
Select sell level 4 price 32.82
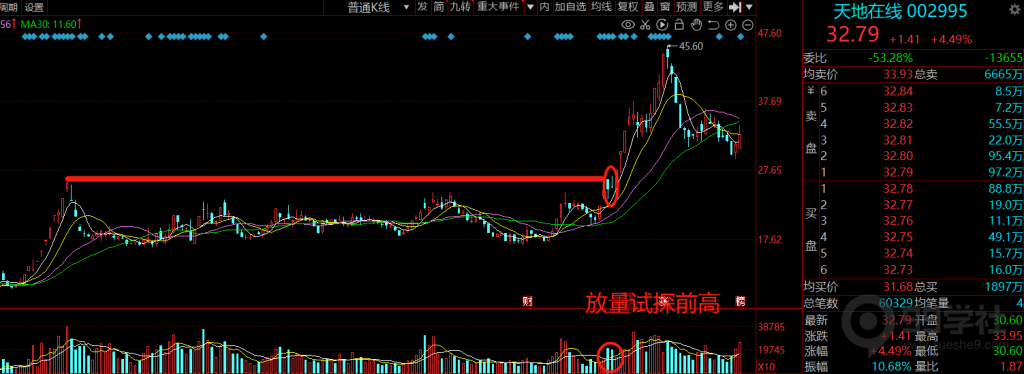[x=897, y=123]
